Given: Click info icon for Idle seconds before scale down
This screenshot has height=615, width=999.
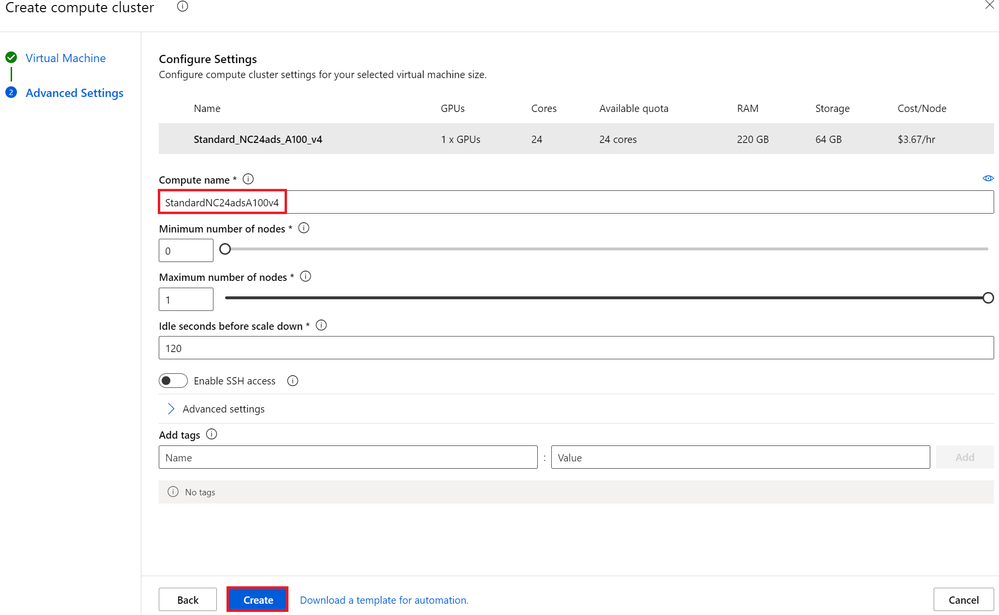Looking at the screenshot, I should pyautogui.click(x=322, y=326).
